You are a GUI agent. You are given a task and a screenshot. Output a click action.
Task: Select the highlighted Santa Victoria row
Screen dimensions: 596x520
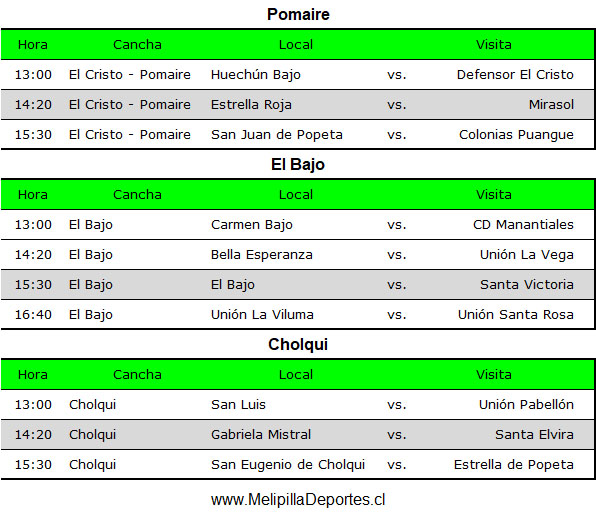[297, 285]
